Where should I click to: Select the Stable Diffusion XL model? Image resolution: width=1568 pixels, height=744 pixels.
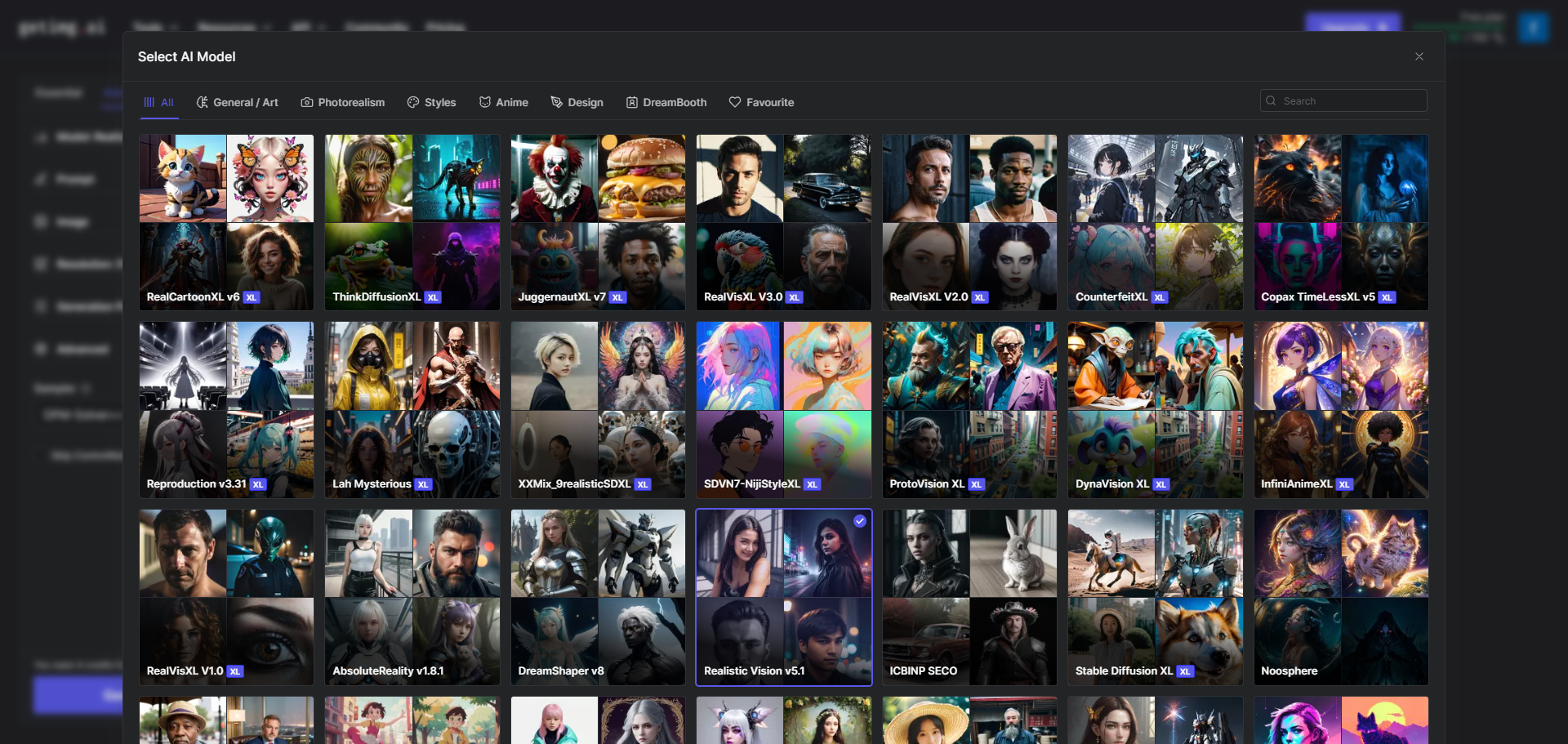pos(1156,597)
